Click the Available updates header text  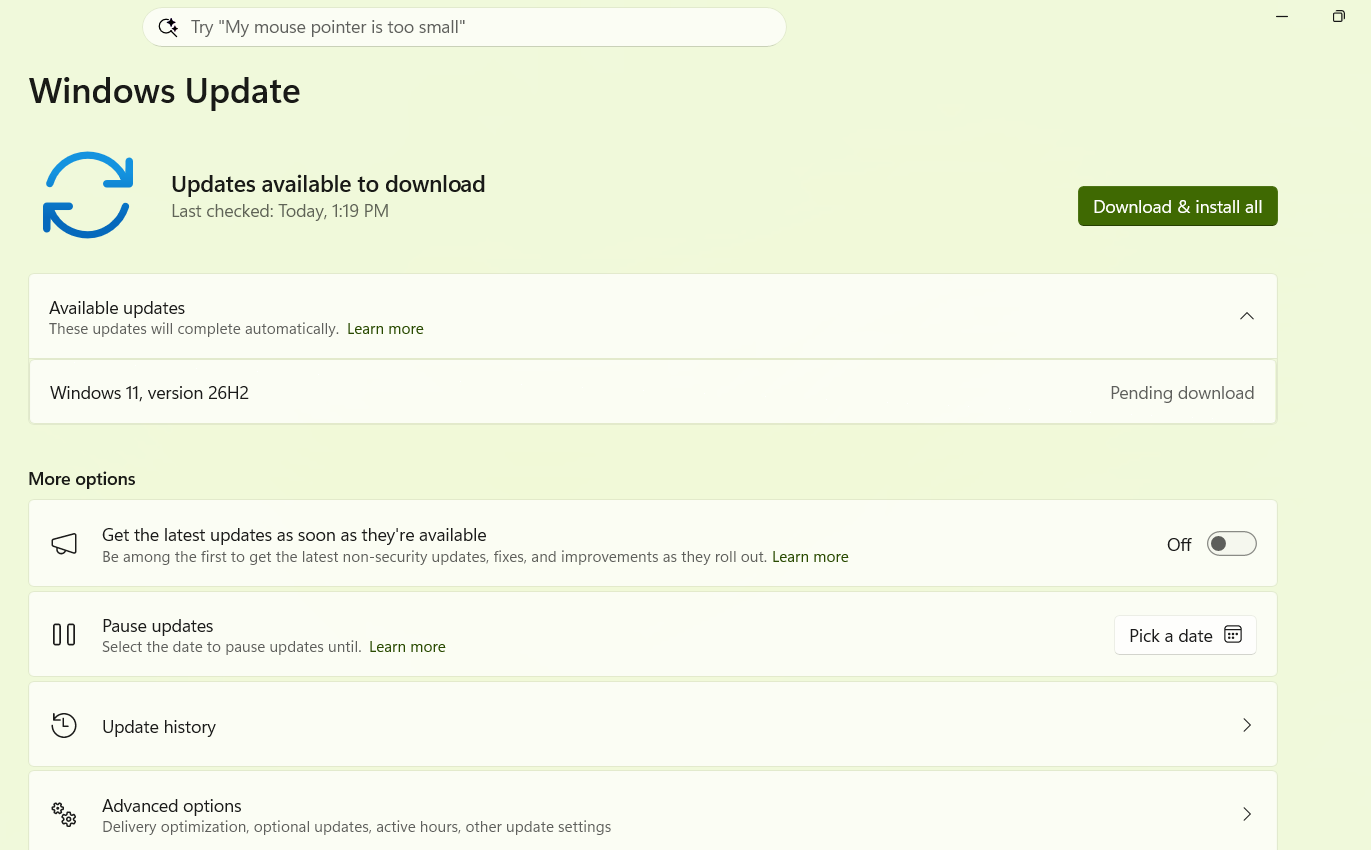point(117,308)
